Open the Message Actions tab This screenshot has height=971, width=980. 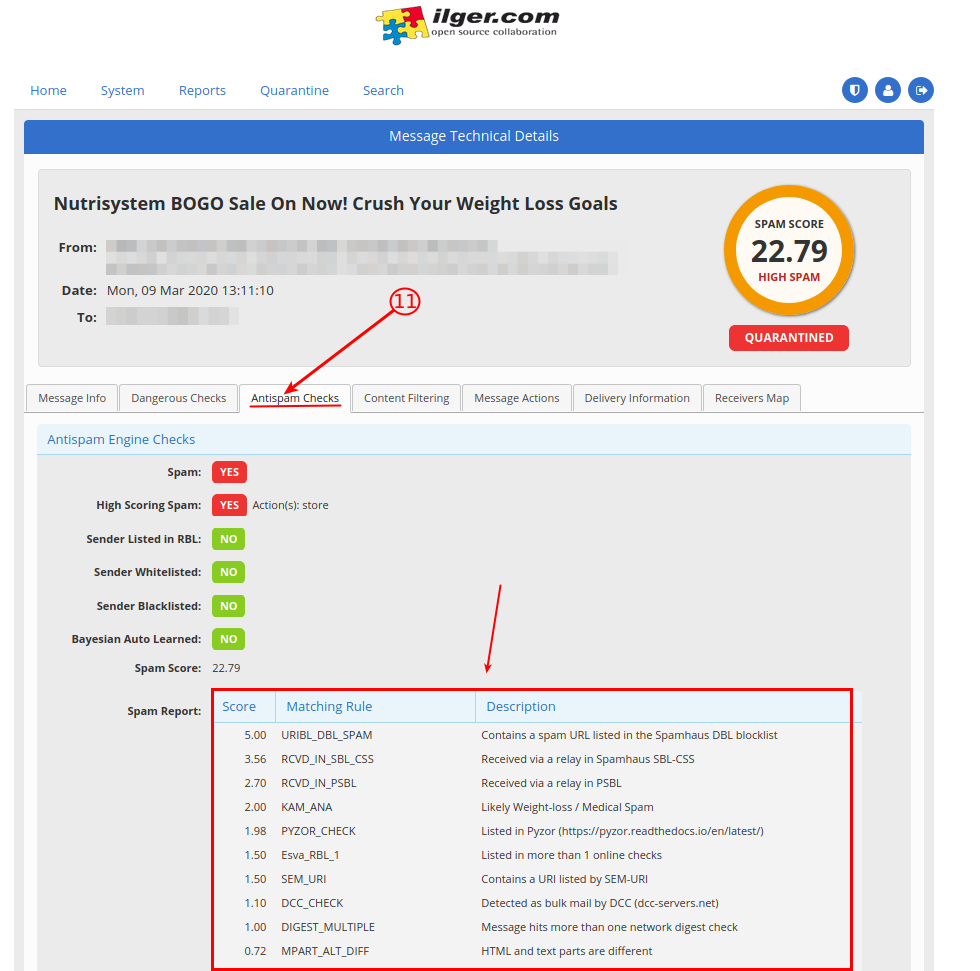[516, 398]
